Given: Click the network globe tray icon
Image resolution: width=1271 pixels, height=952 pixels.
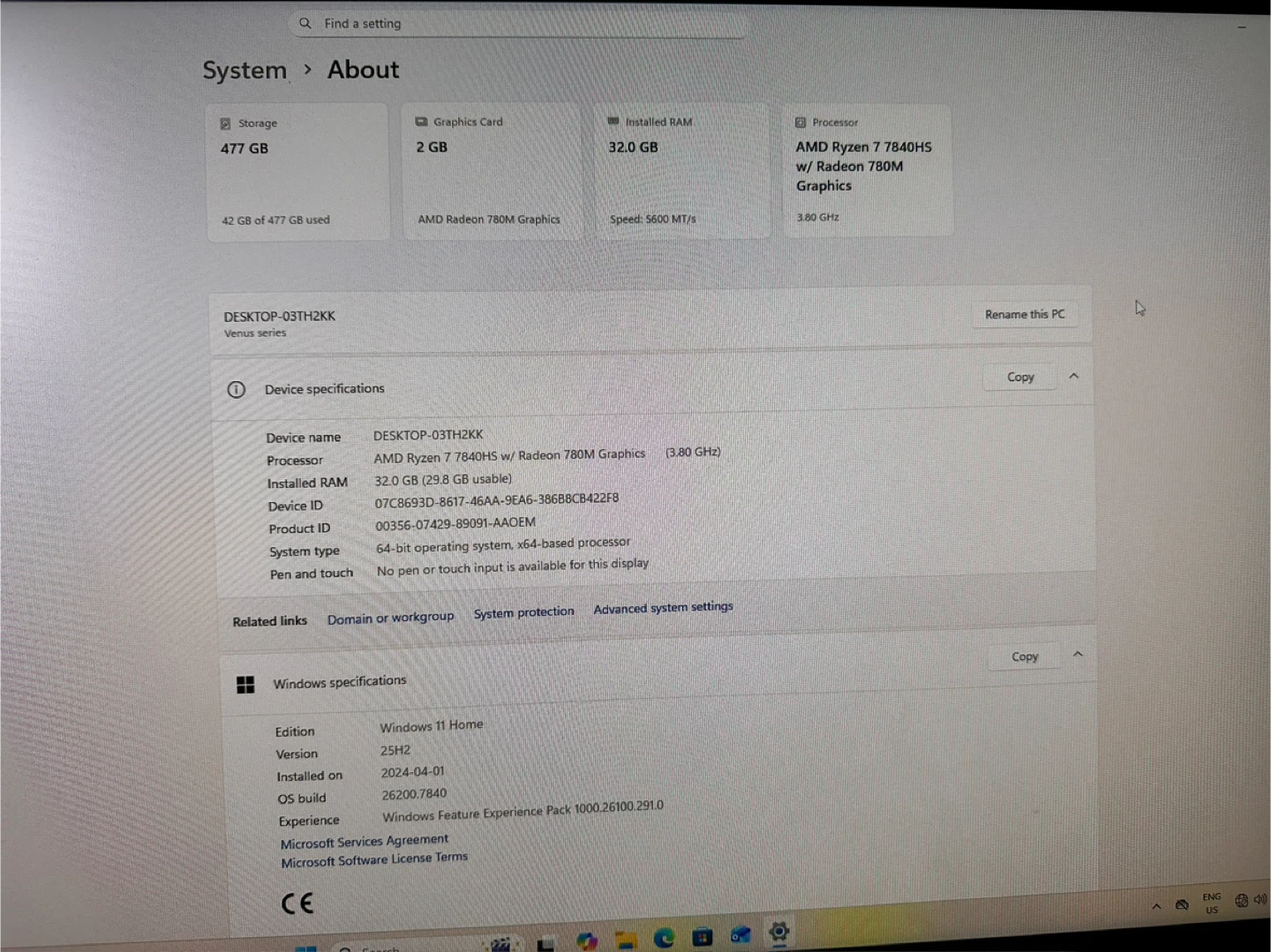Looking at the screenshot, I should click(1241, 901).
